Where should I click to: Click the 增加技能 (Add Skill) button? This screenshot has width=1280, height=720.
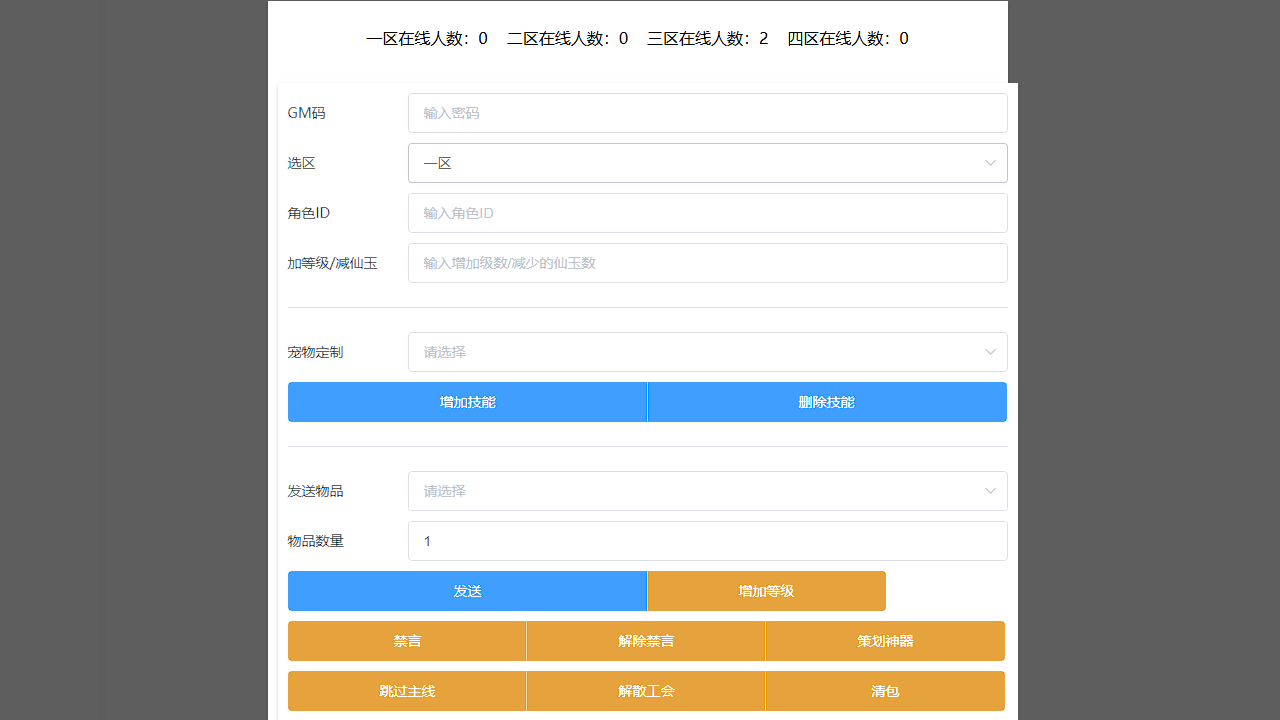point(467,401)
